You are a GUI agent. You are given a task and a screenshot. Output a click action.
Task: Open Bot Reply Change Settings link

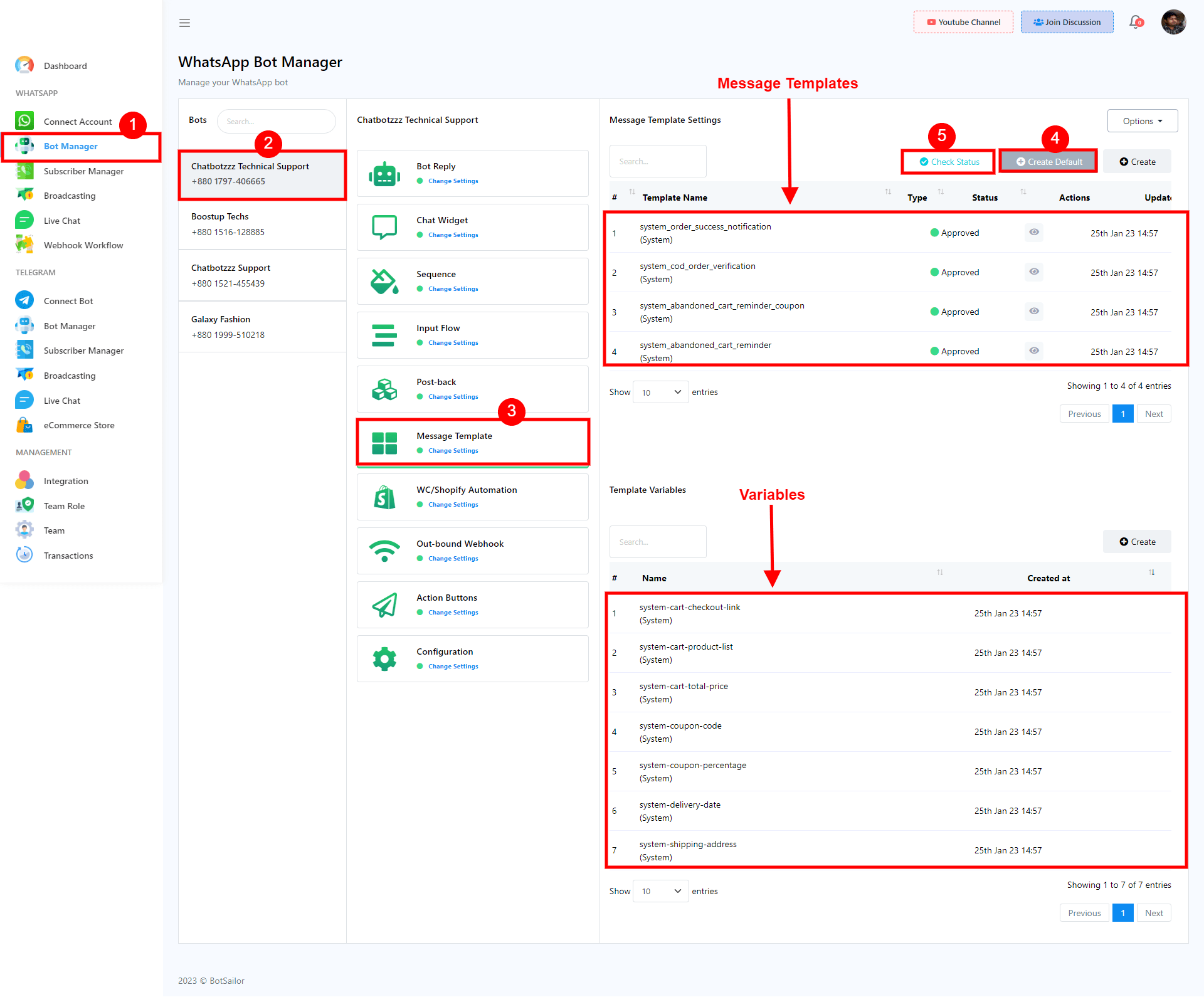coord(453,181)
